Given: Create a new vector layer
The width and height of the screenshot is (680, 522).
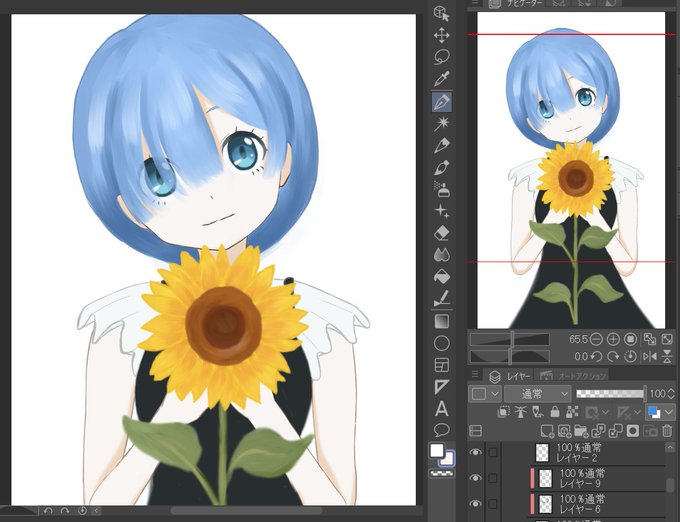Looking at the screenshot, I should coord(564,431).
